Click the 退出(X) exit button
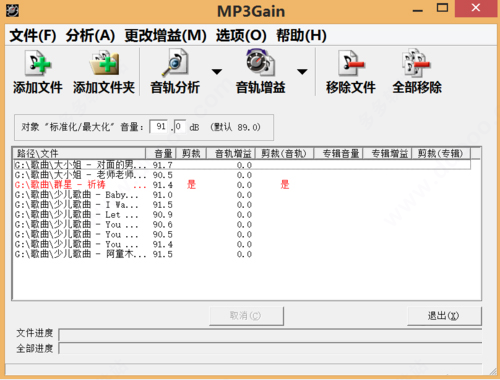 [444, 316]
